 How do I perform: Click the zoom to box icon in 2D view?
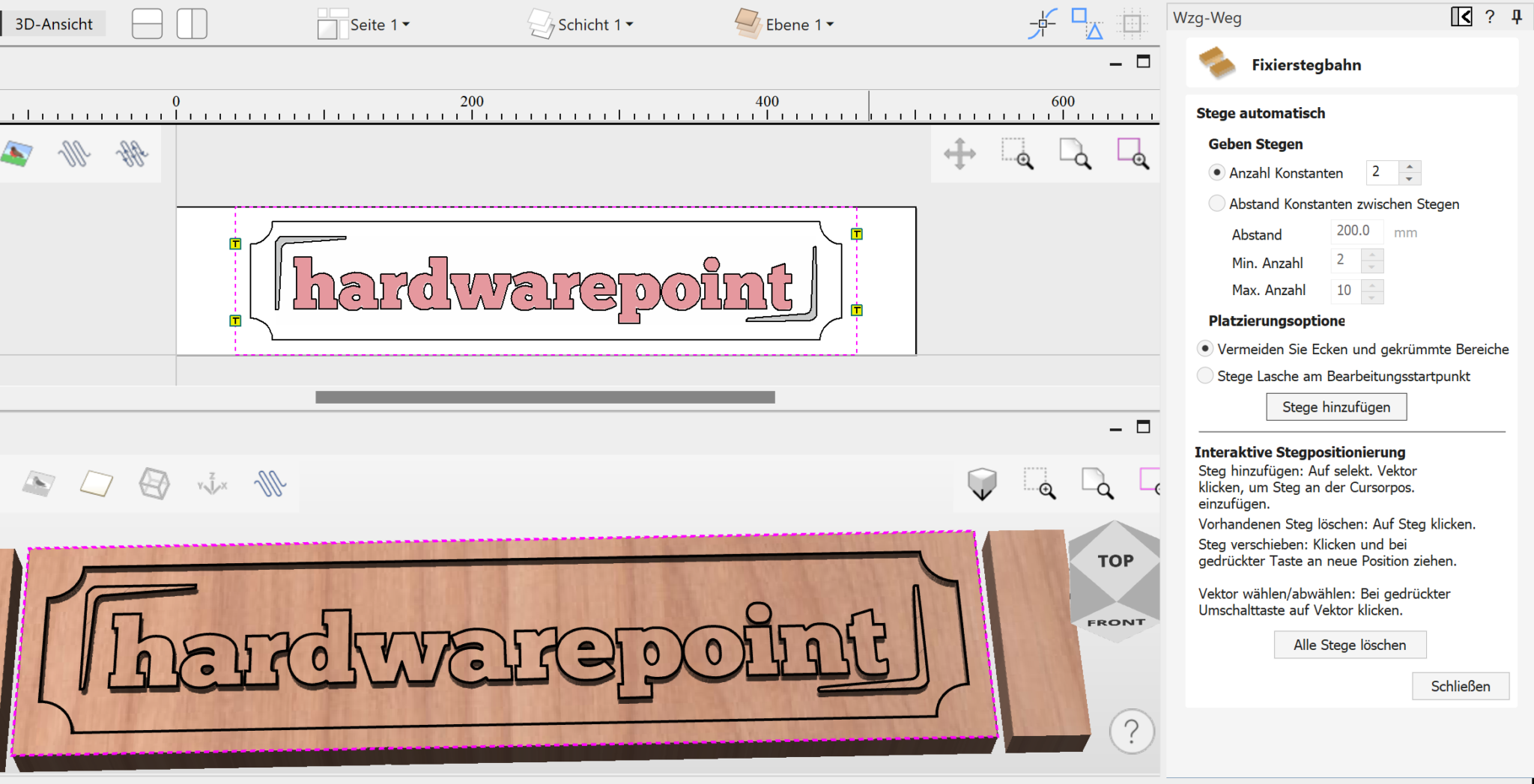[1017, 154]
